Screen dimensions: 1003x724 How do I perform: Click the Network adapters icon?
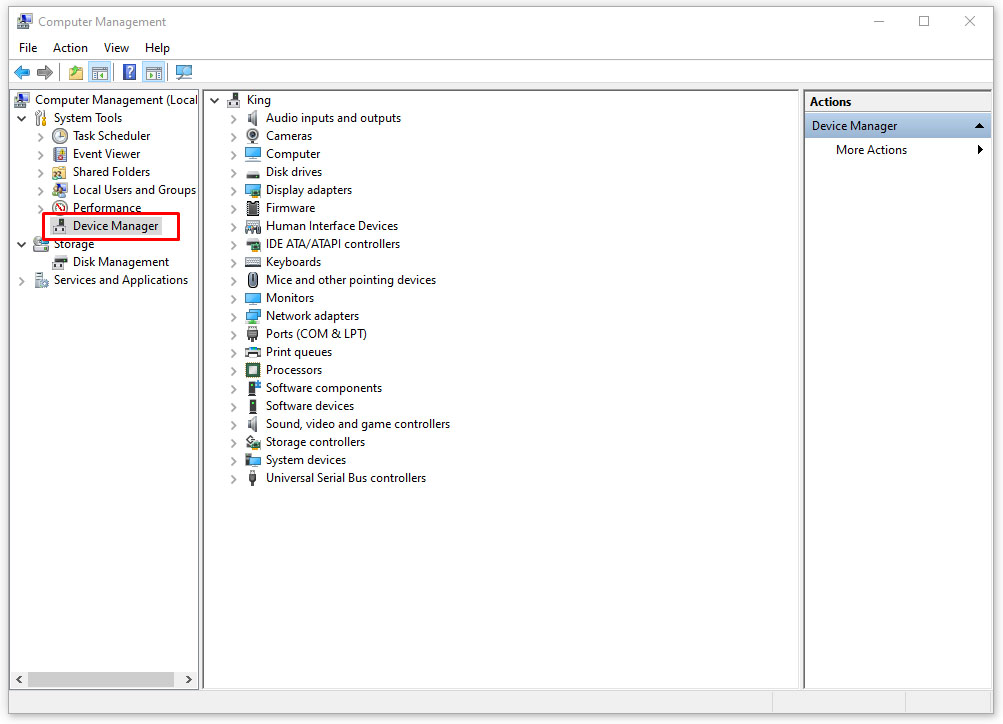point(253,316)
